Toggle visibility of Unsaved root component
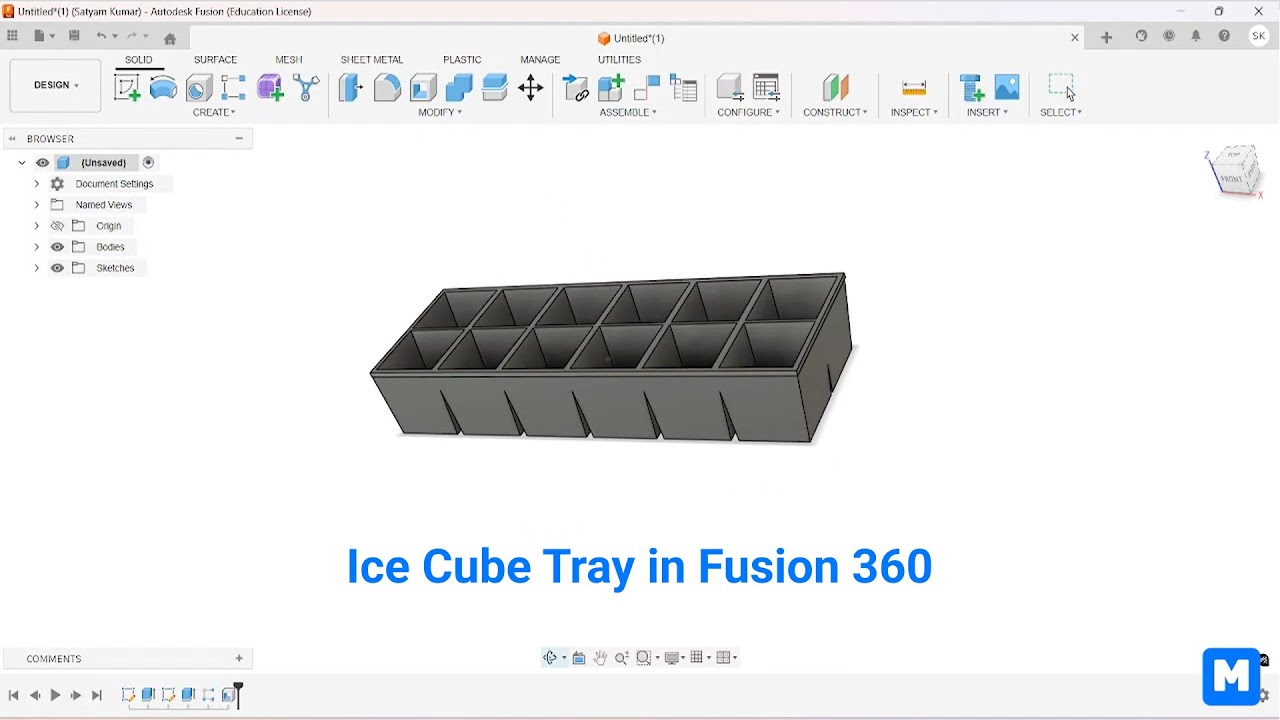Viewport: 1280px width, 720px height. [x=42, y=163]
